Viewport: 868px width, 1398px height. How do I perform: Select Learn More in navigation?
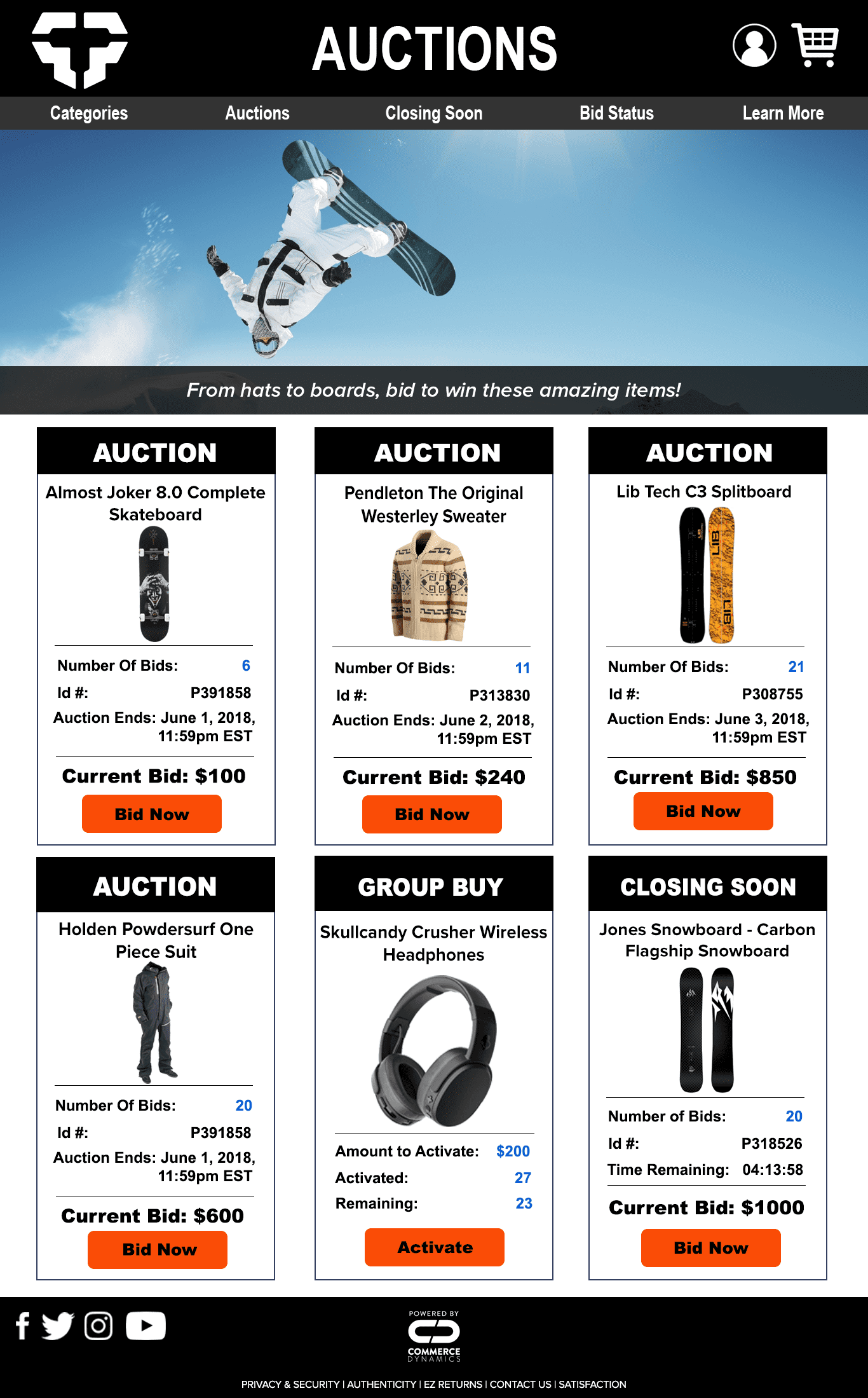point(783,113)
